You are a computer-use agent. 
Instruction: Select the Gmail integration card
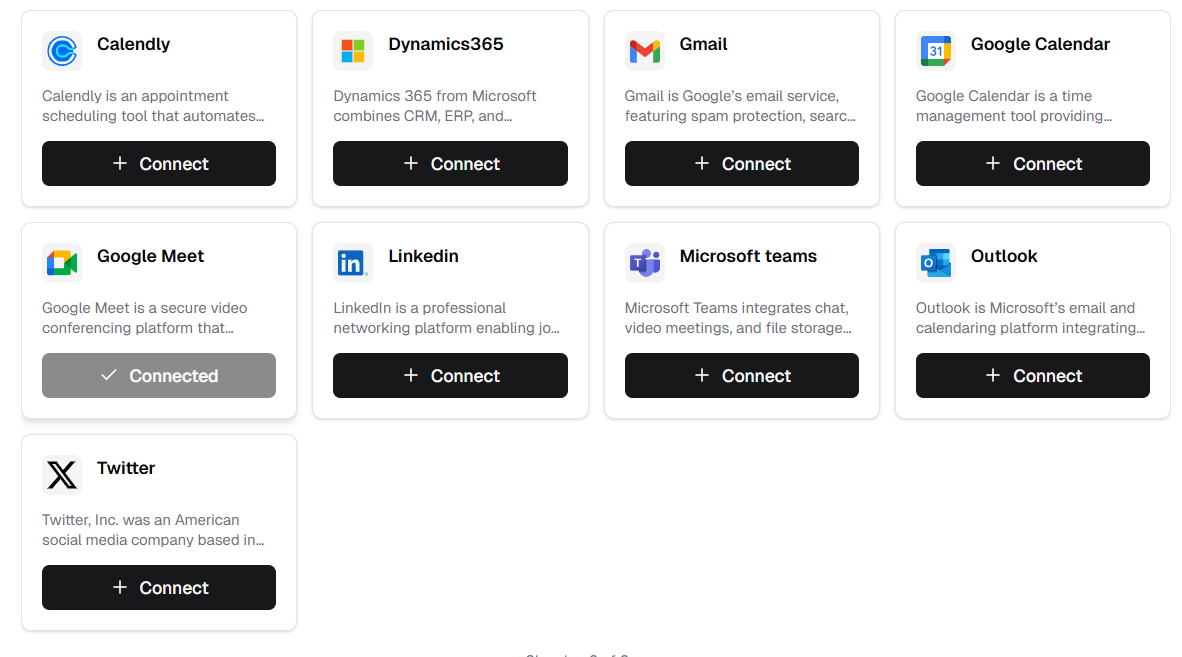(741, 108)
